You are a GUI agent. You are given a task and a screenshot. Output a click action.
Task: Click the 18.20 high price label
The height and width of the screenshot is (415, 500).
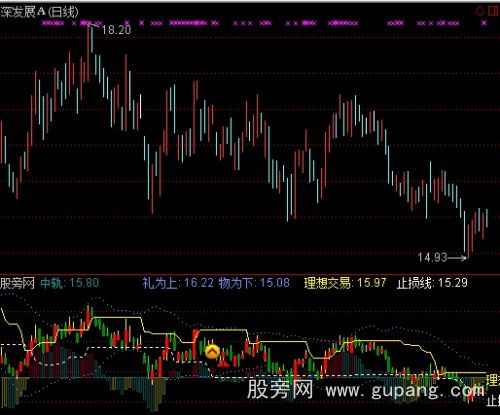pyautogui.click(x=116, y=30)
